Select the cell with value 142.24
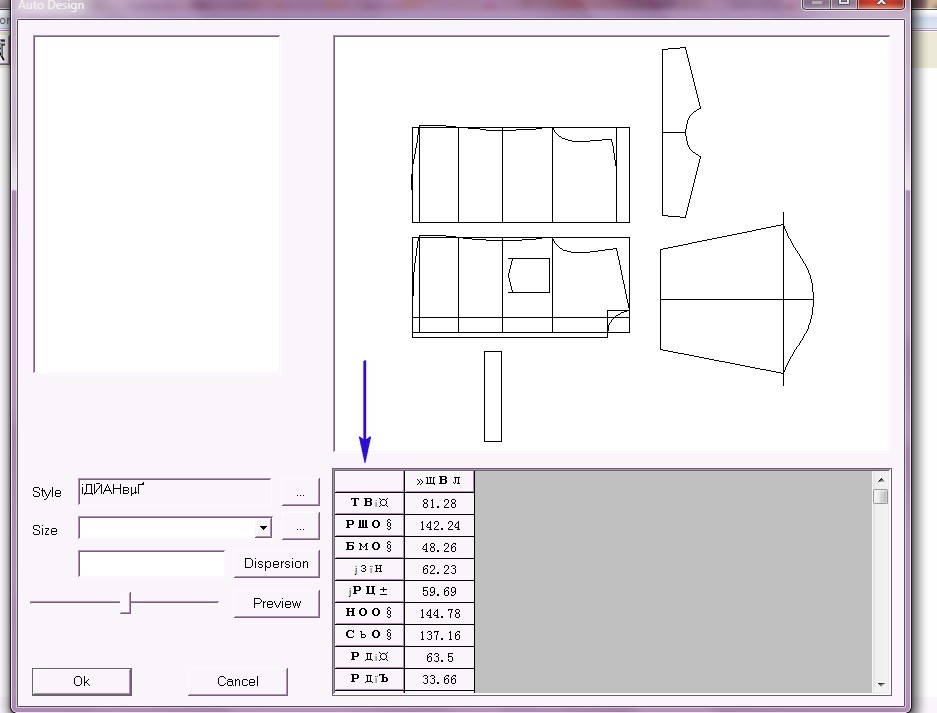The image size is (937, 713). point(439,525)
